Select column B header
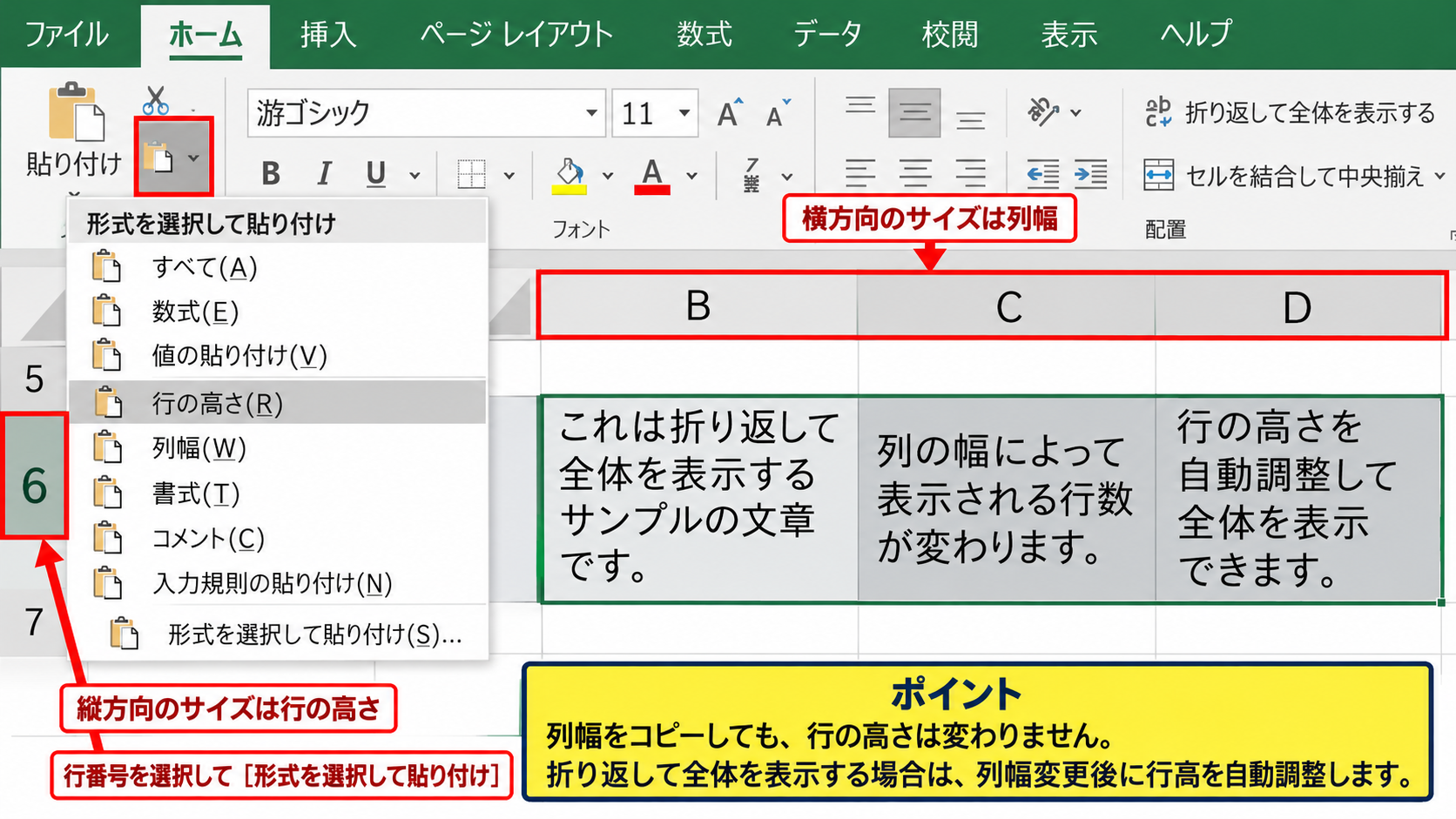 698,305
